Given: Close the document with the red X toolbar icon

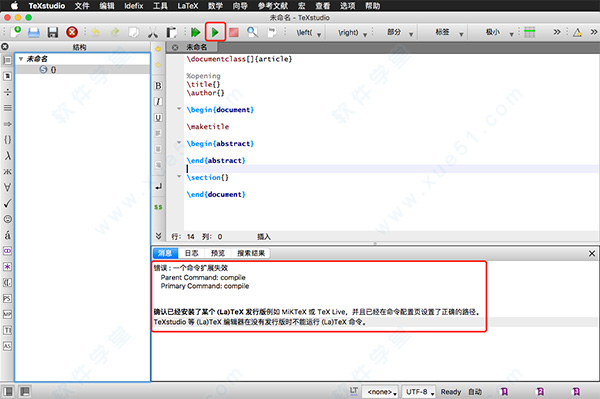Looking at the screenshot, I should click(x=72, y=32).
